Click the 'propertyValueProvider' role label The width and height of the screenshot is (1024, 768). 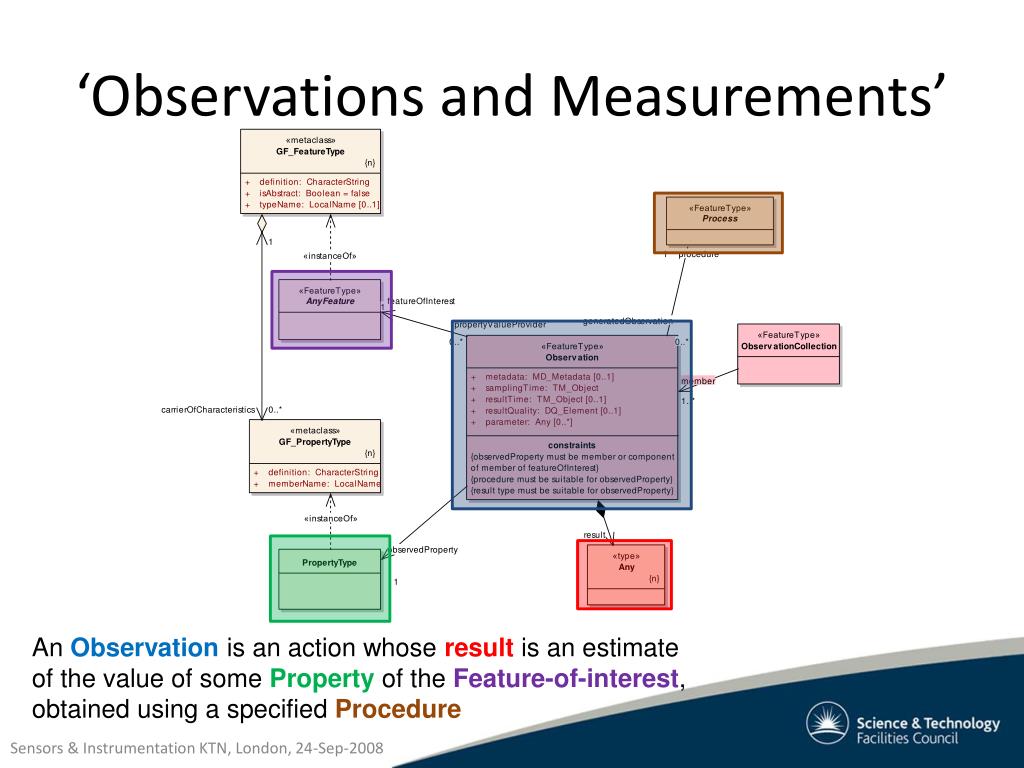[x=500, y=325]
